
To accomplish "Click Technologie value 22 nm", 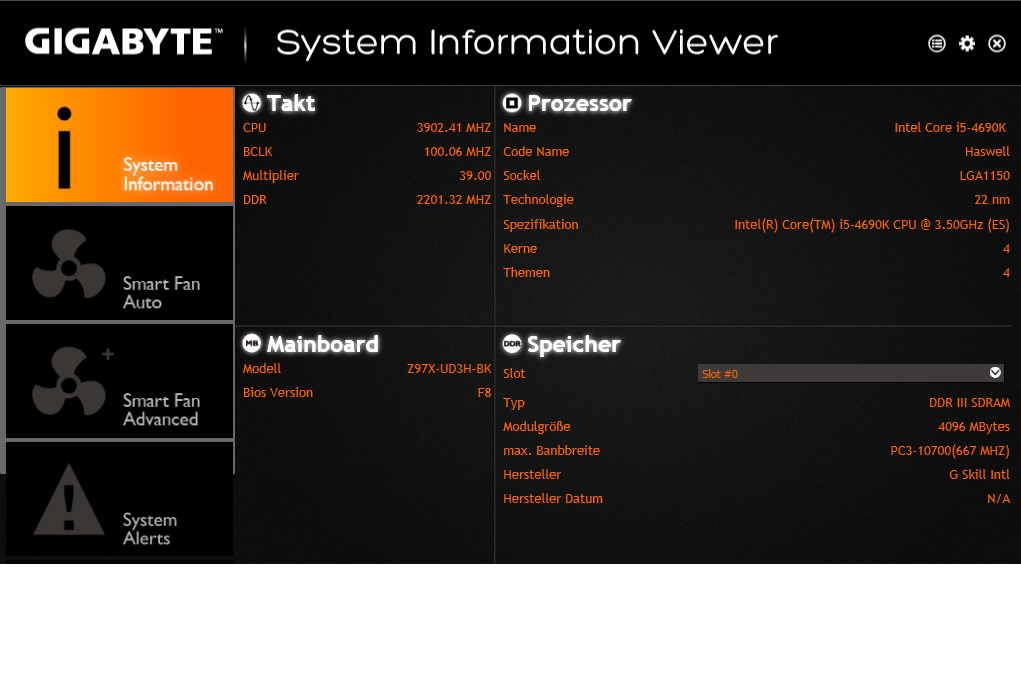I will [x=992, y=200].
